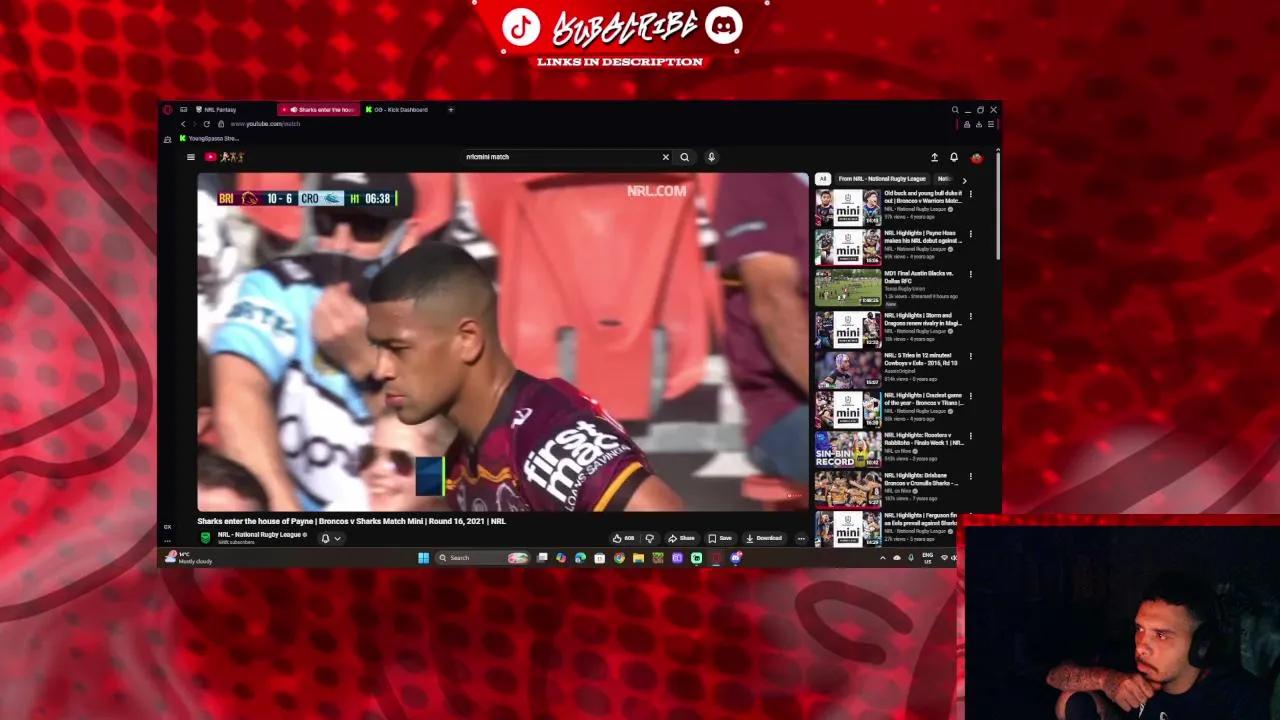The width and height of the screenshot is (1280, 720).
Task: Open options for 'Roosters v Rabbitohs' video
Action: [970, 436]
